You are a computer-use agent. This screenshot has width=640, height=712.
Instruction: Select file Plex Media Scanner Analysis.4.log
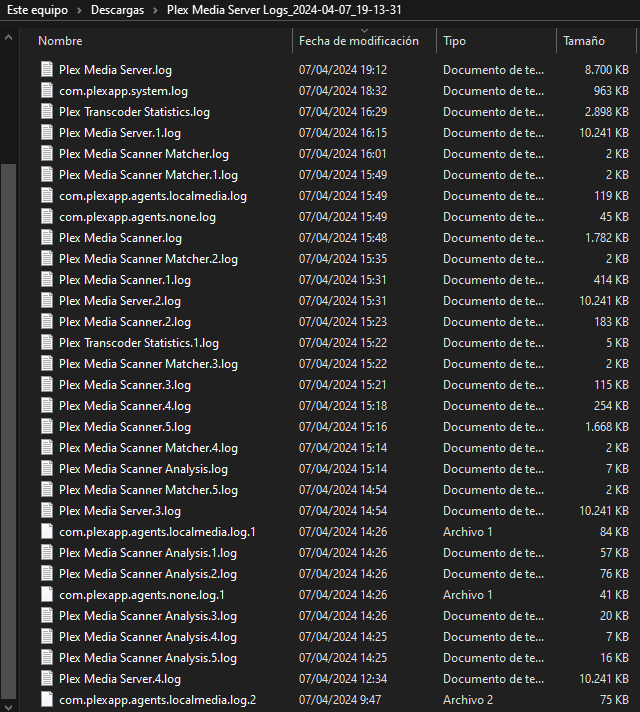(148, 637)
